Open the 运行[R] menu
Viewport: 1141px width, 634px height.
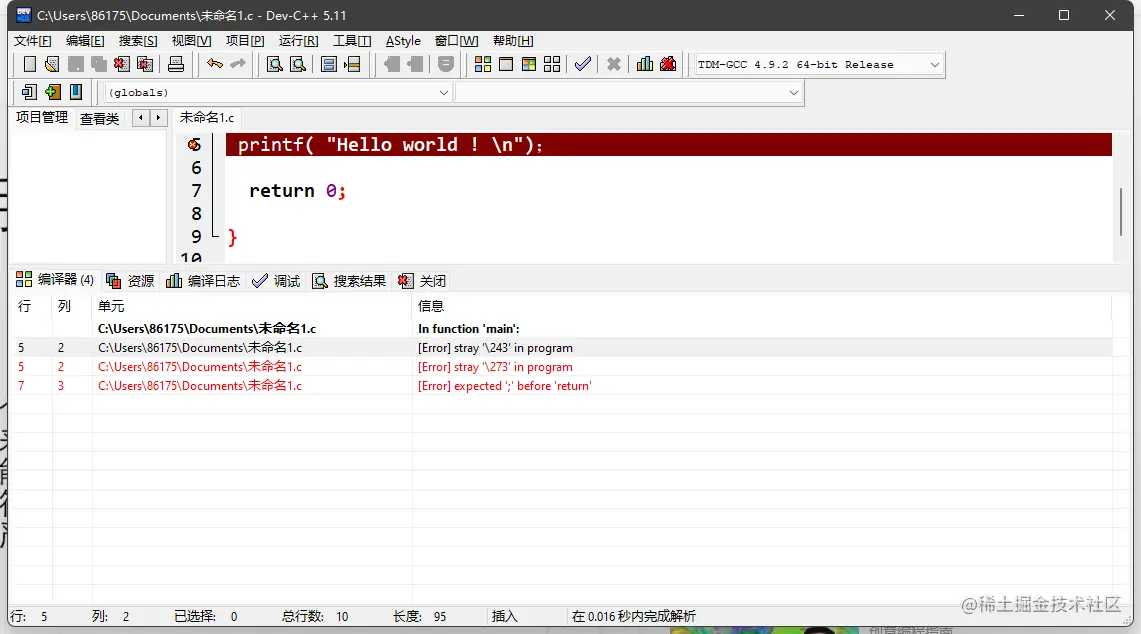pyautogui.click(x=298, y=41)
